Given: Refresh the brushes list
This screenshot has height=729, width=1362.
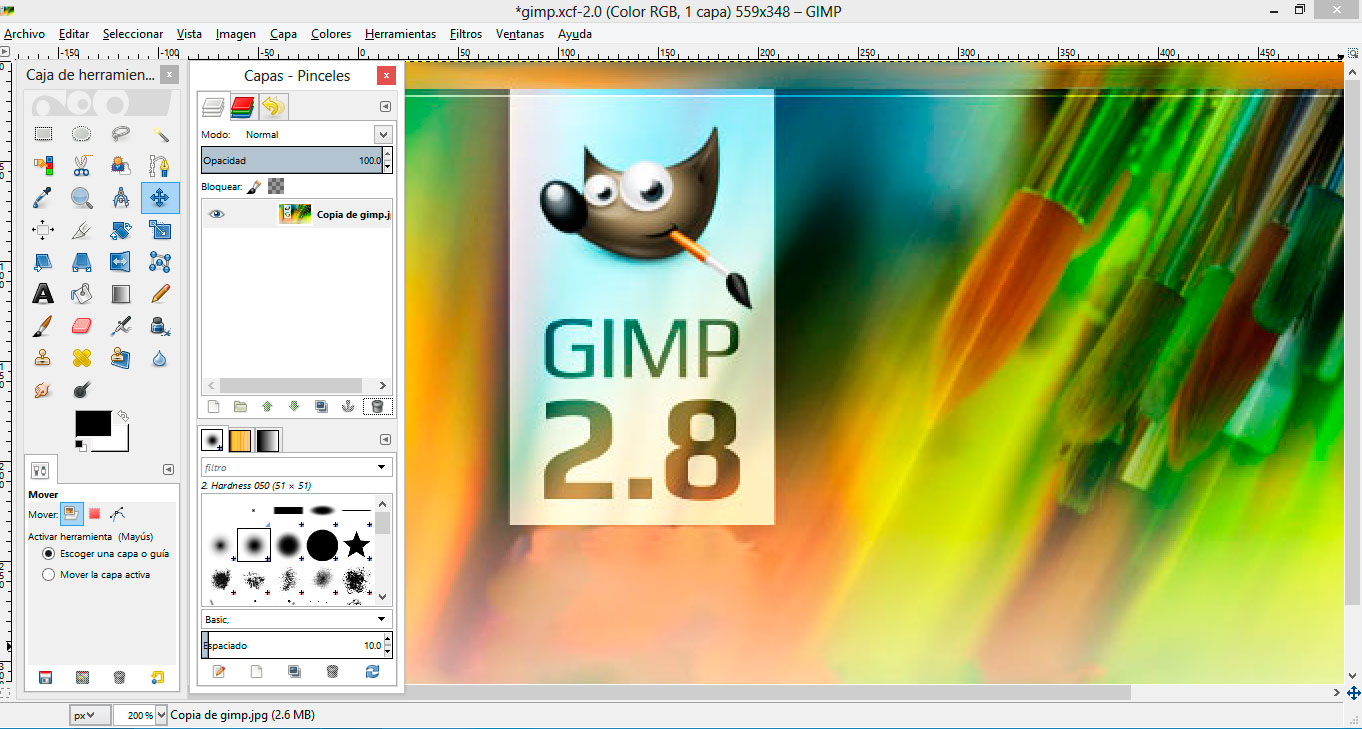Looking at the screenshot, I should (373, 672).
